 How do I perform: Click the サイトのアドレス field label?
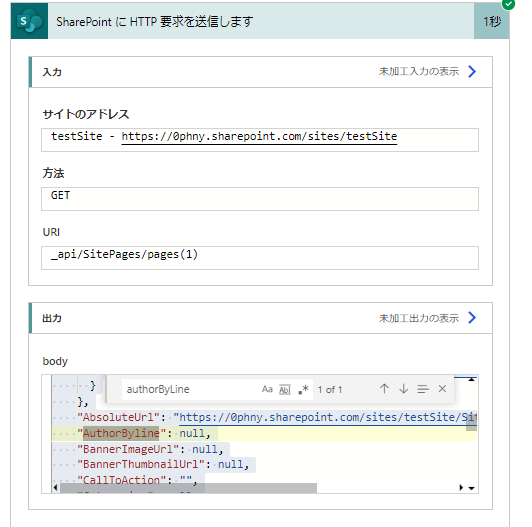tap(86, 114)
